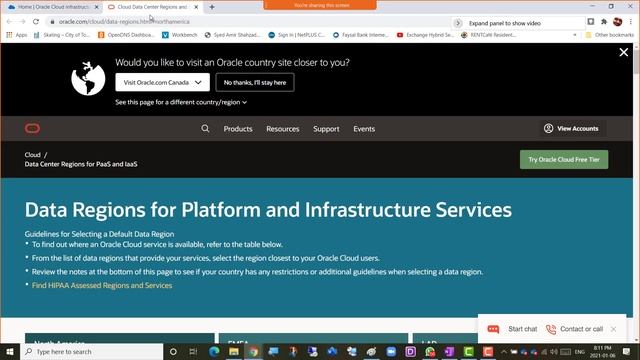Open Chrome three-dot menu
Screen dimensions: 640x360
point(631,22)
